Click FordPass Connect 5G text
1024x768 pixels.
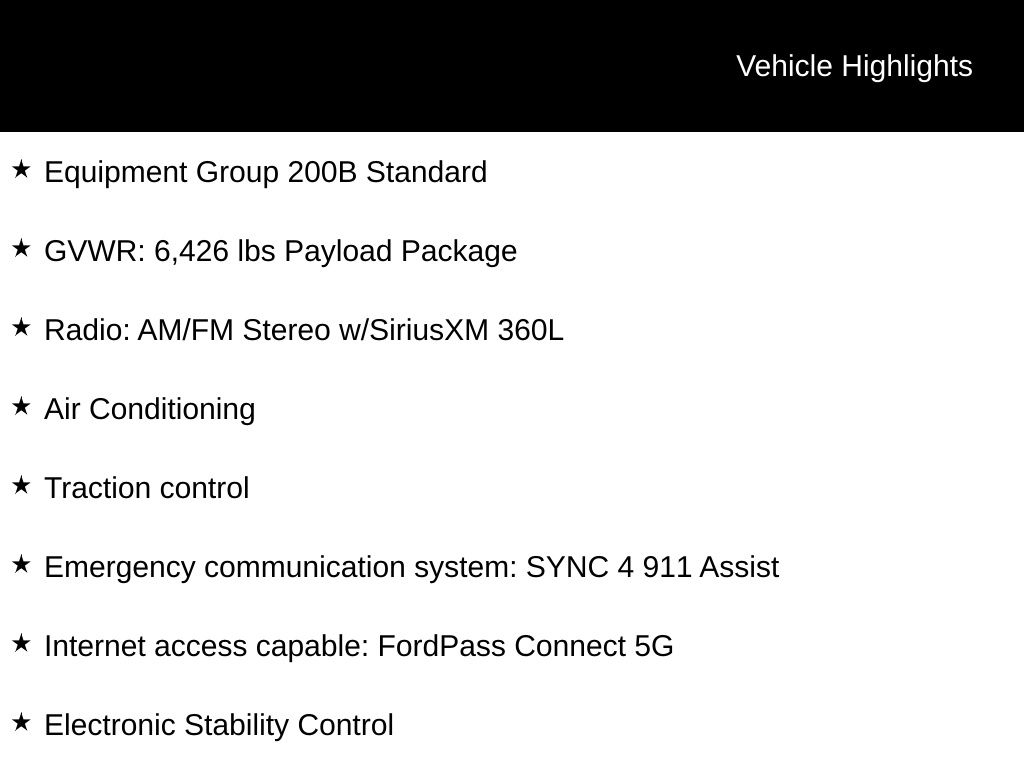pyautogui.click(x=525, y=646)
